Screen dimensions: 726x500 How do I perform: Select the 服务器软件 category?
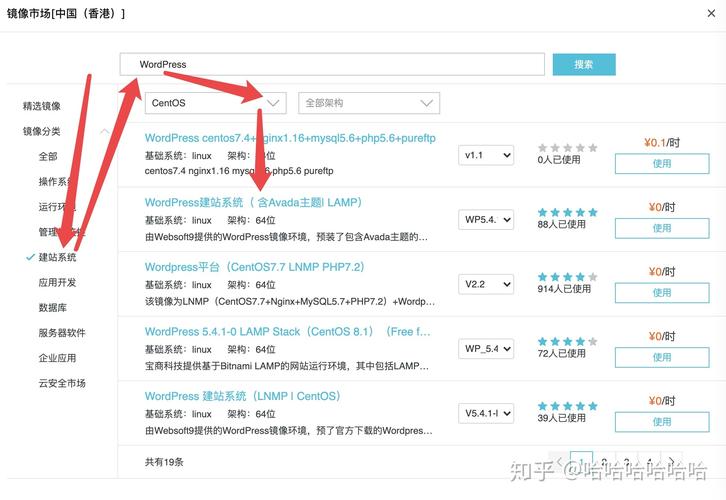[x=62, y=332]
